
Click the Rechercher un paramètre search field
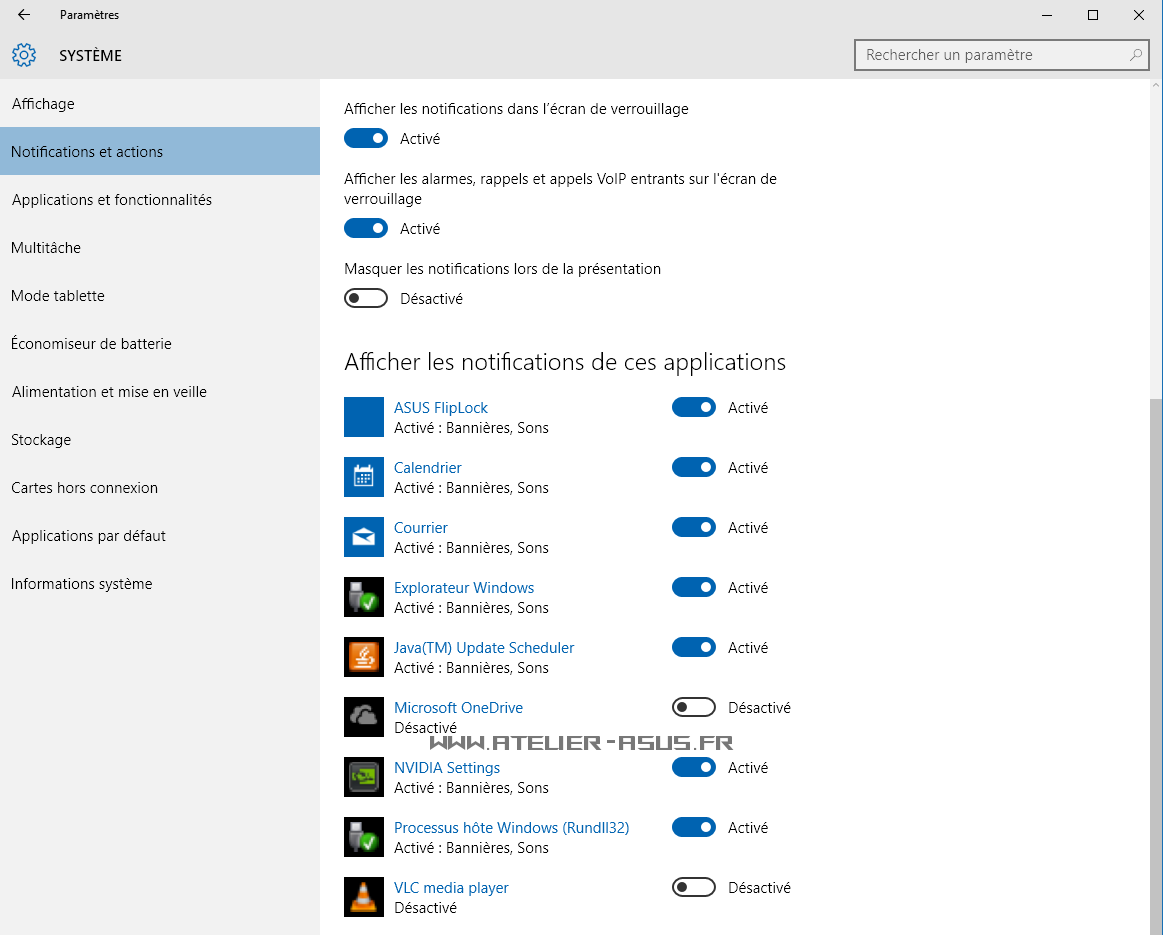pyautogui.click(x=990, y=55)
